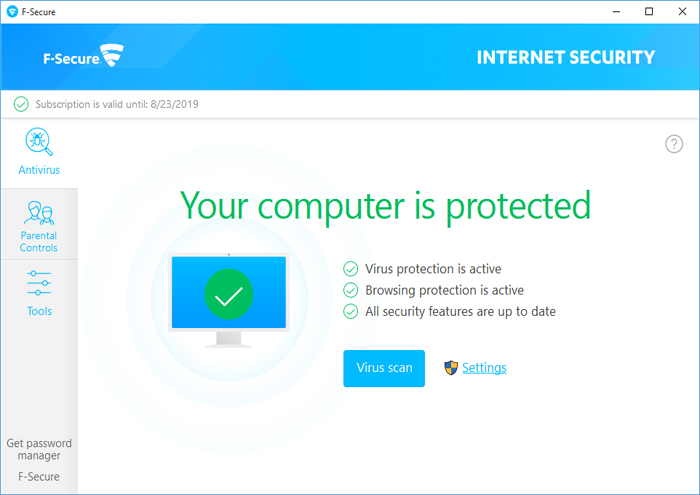Click the F-Secure logo in blue header
The height and width of the screenshot is (495, 700).
click(x=83, y=55)
